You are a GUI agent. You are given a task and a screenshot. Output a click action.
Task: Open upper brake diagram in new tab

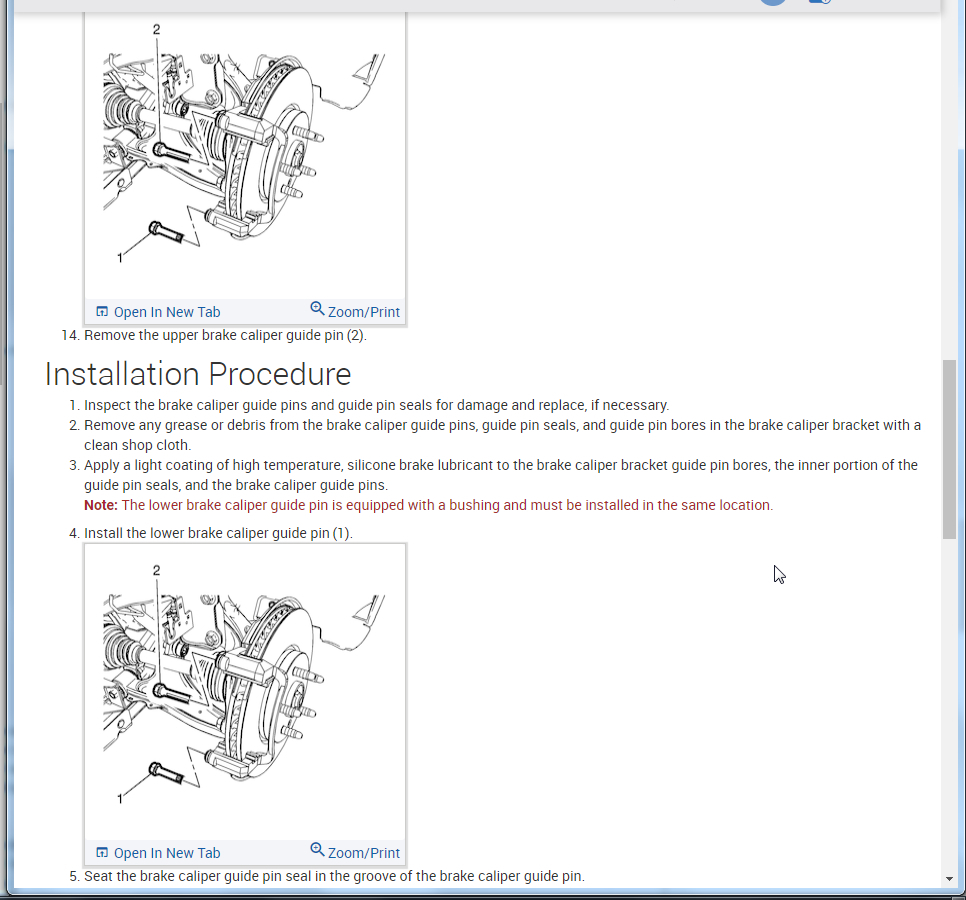click(x=158, y=312)
